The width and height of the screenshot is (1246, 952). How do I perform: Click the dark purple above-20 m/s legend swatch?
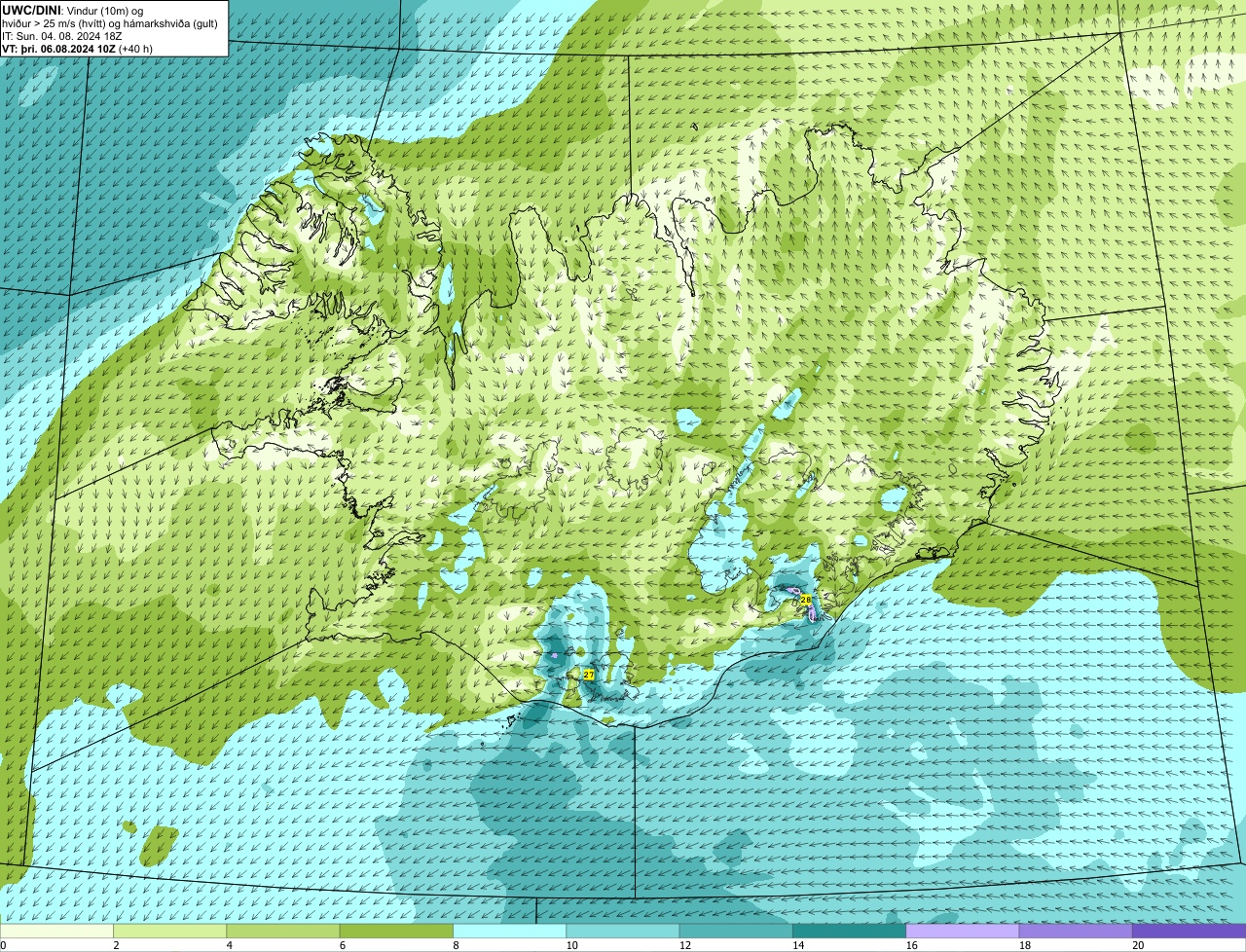point(1189,932)
